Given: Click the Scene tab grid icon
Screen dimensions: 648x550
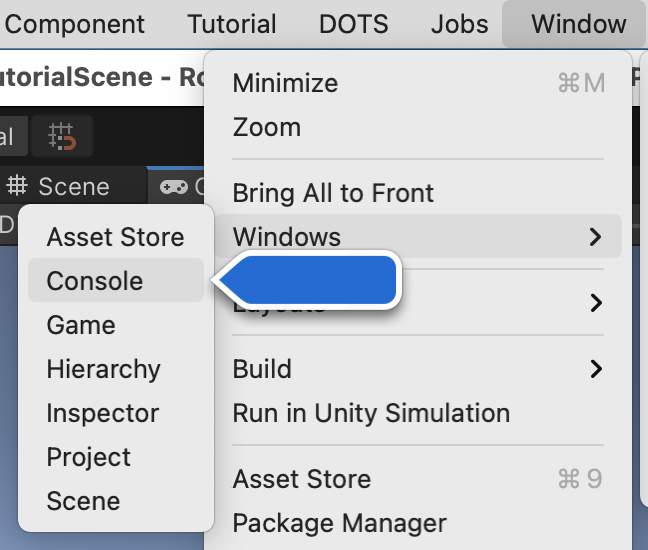Looking at the screenshot, I should point(17,186).
